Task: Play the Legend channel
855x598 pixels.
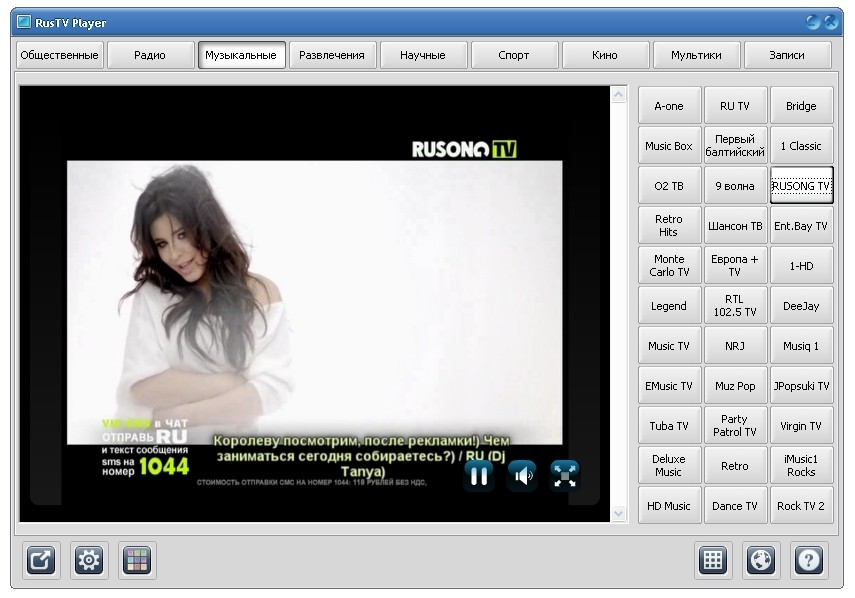Action: (669, 306)
